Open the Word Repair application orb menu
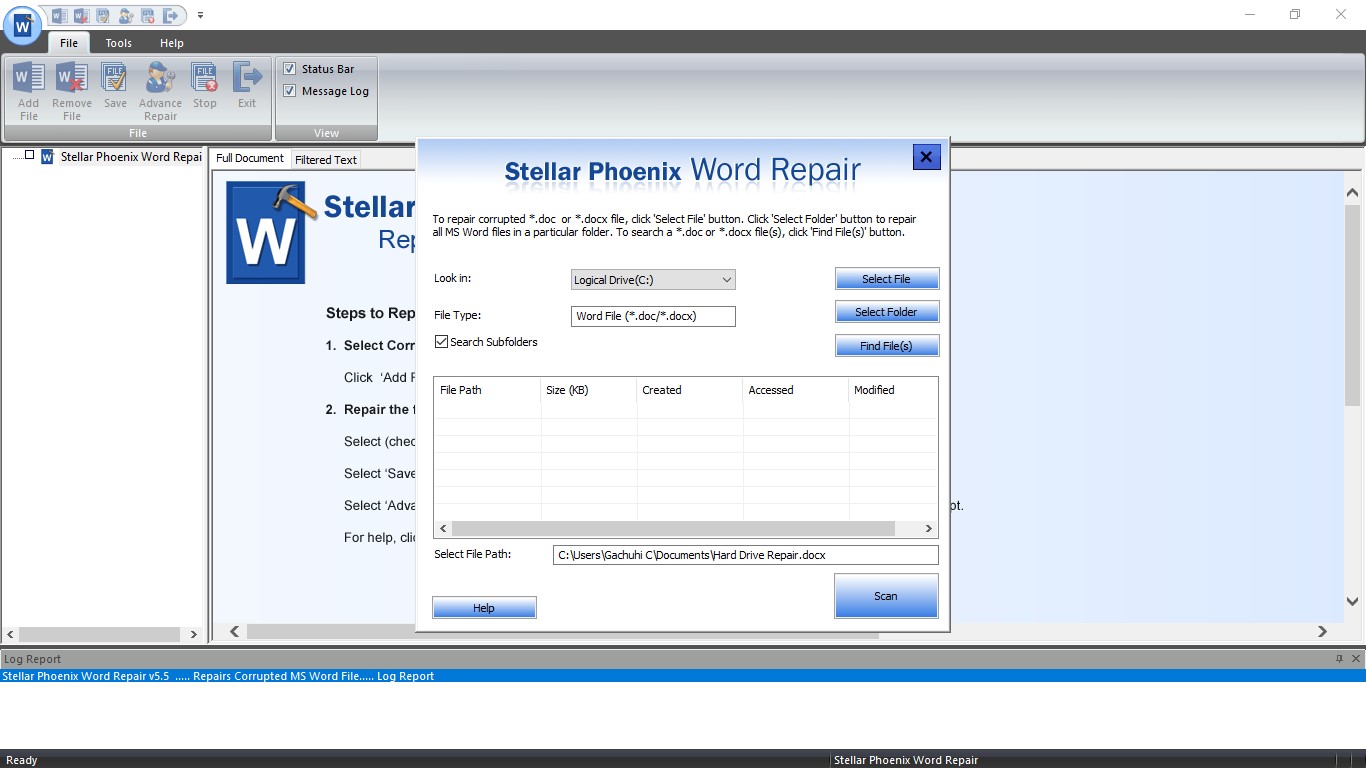The height and width of the screenshot is (768, 1366). coord(22,25)
